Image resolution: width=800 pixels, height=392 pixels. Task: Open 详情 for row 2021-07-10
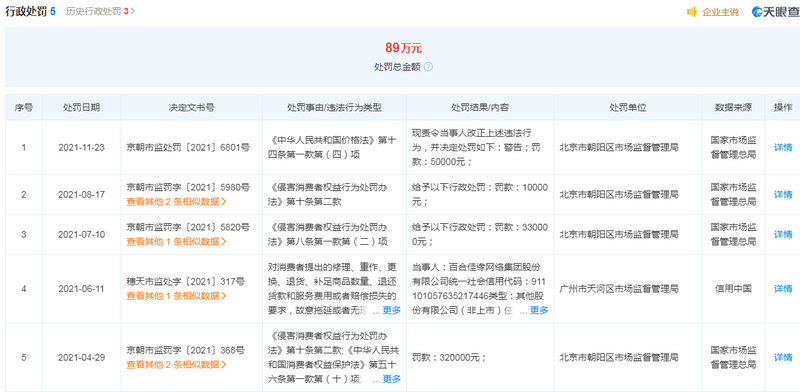pyautogui.click(x=783, y=234)
